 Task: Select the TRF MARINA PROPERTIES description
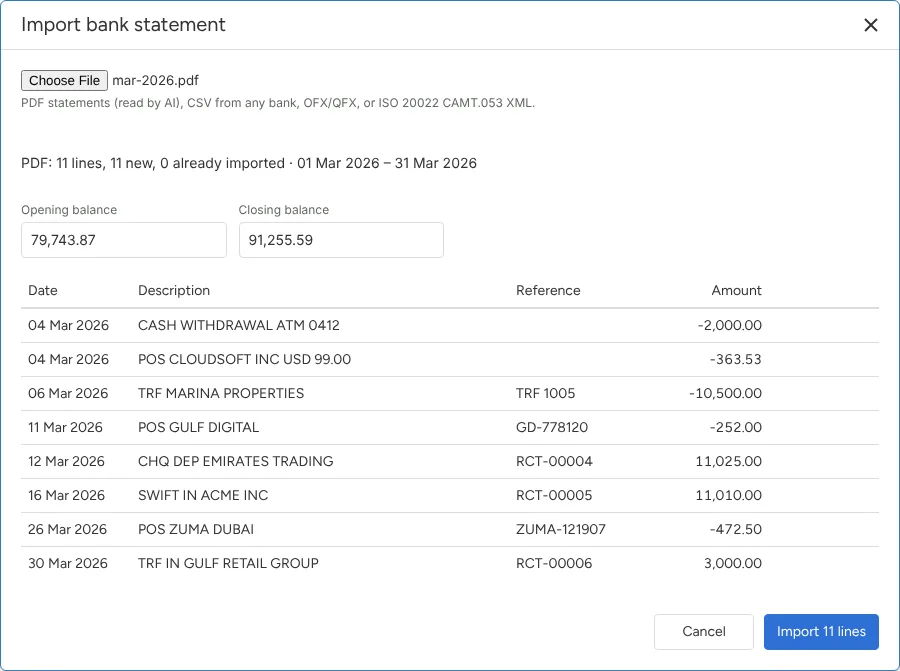coord(221,393)
